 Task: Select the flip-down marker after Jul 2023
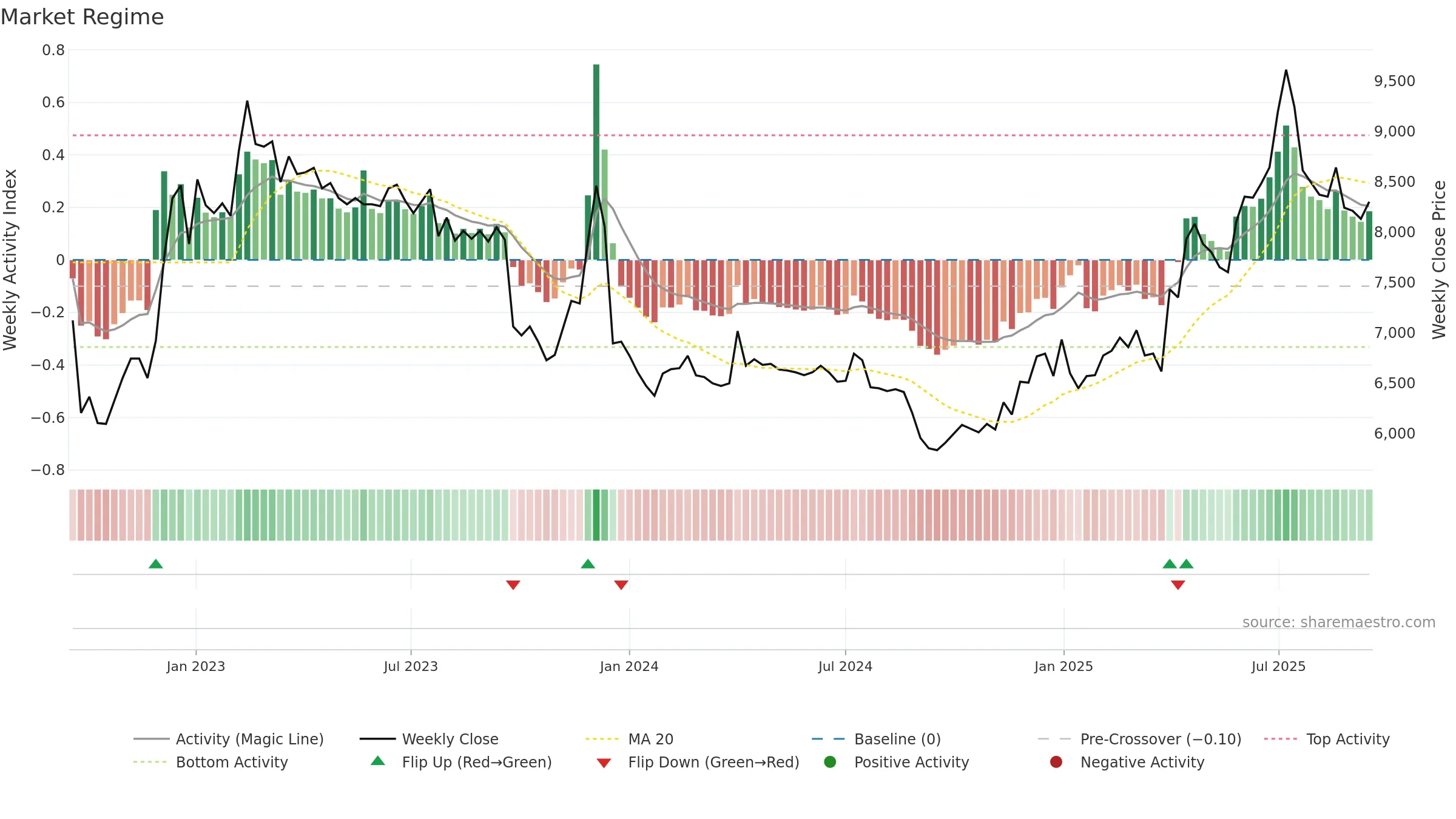pos(513,585)
